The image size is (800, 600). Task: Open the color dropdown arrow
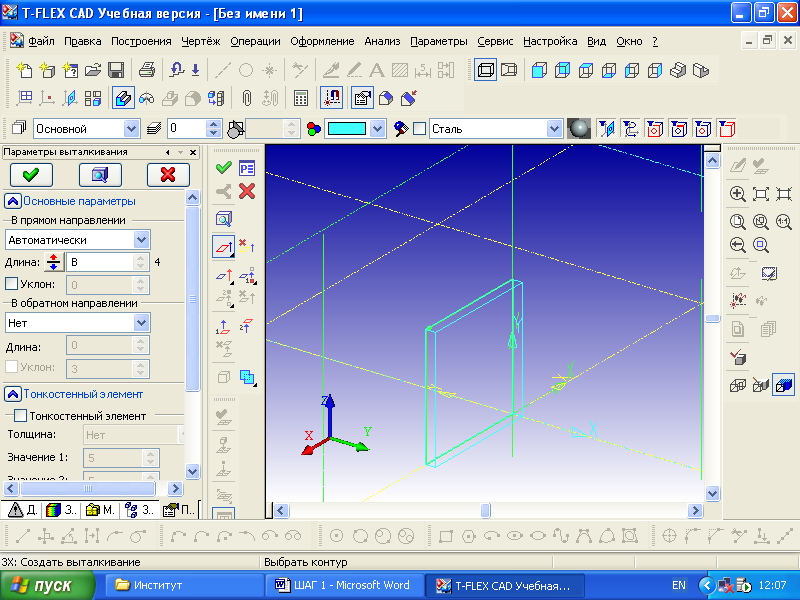[378, 129]
